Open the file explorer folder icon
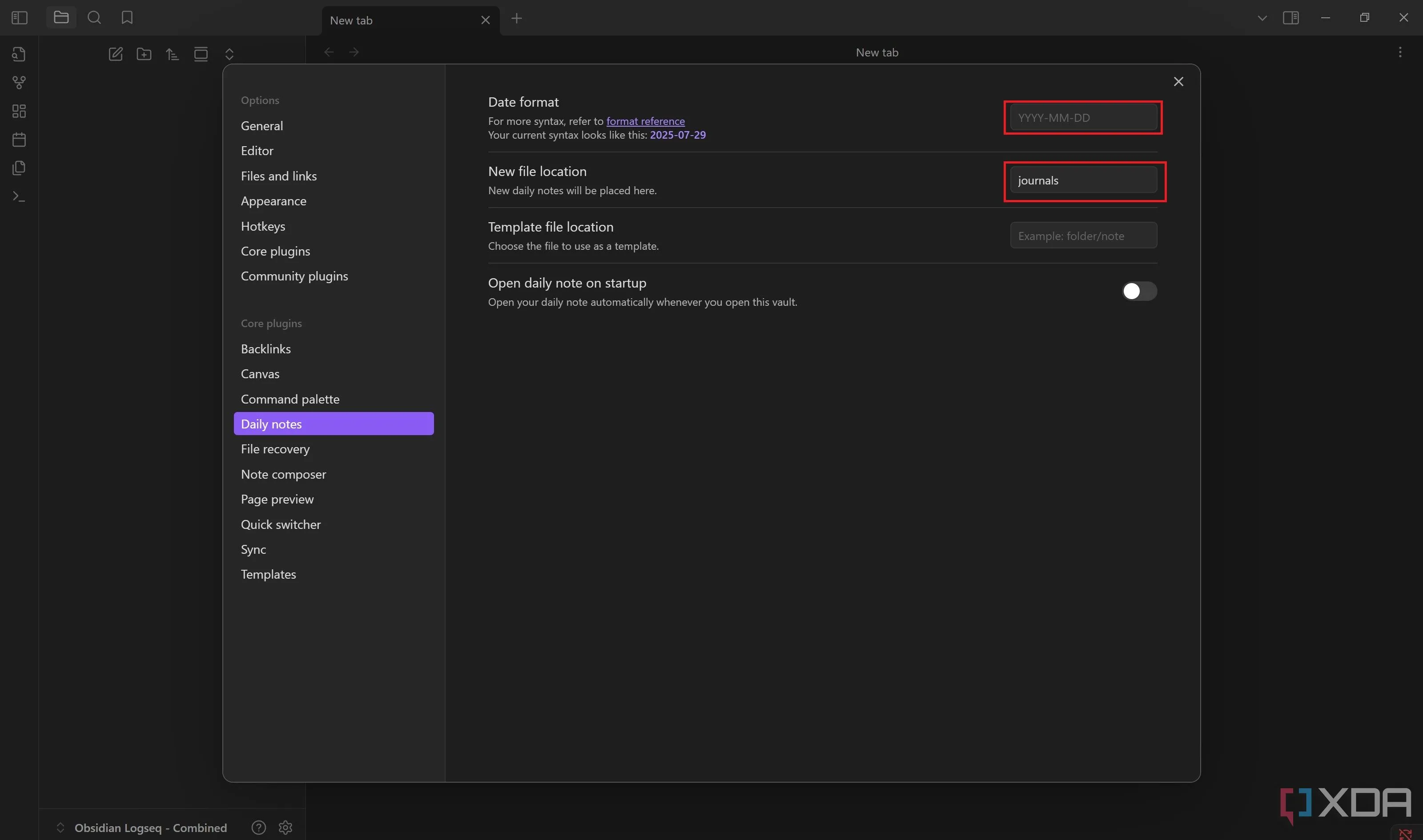The image size is (1423, 840). click(61, 17)
